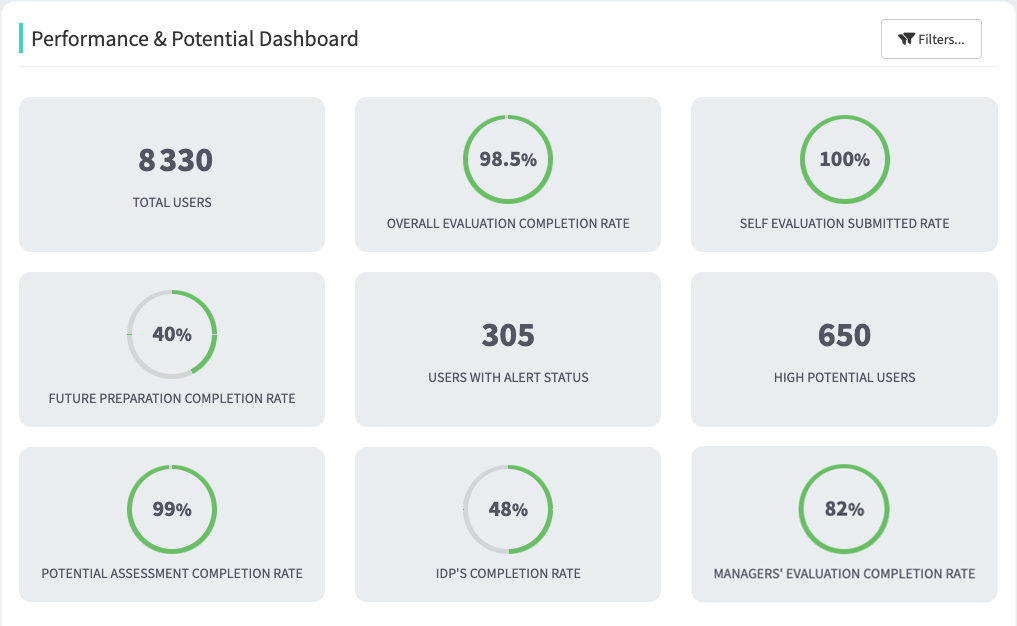The image size is (1017, 626).
Task: Click FUTURE PREPARATION COMPLETION RATE label
Action: (x=172, y=398)
